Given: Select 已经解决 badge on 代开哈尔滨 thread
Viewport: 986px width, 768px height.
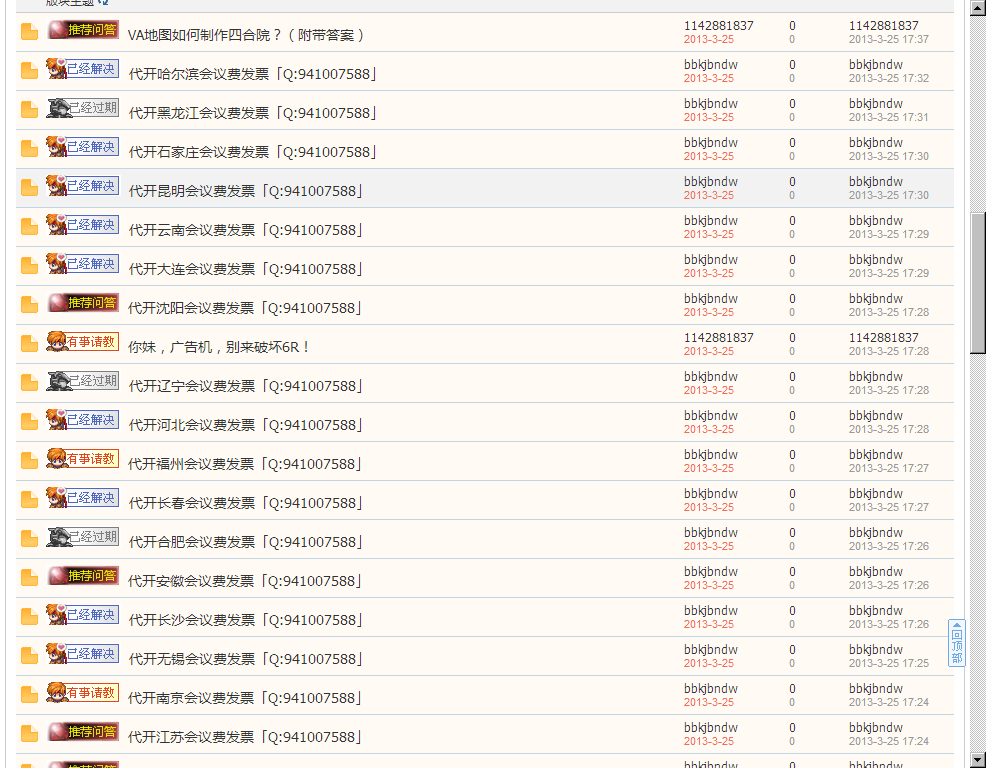Looking at the screenshot, I should pos(83,69).
